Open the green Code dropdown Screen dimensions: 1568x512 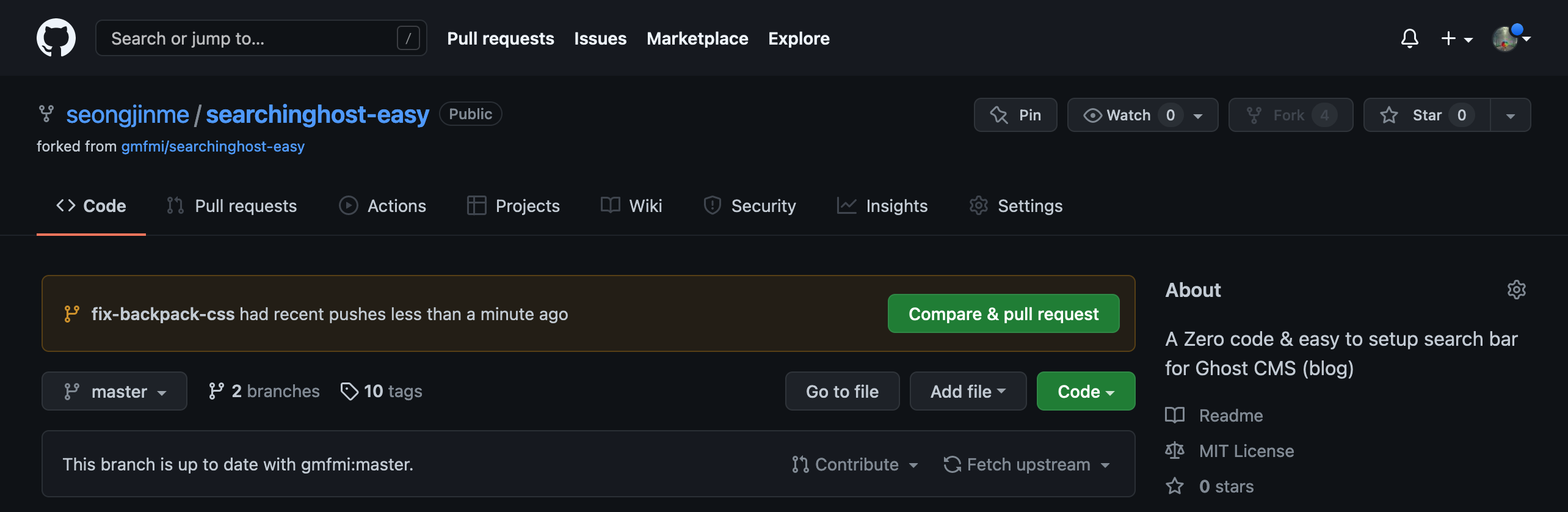point(1086,391)
